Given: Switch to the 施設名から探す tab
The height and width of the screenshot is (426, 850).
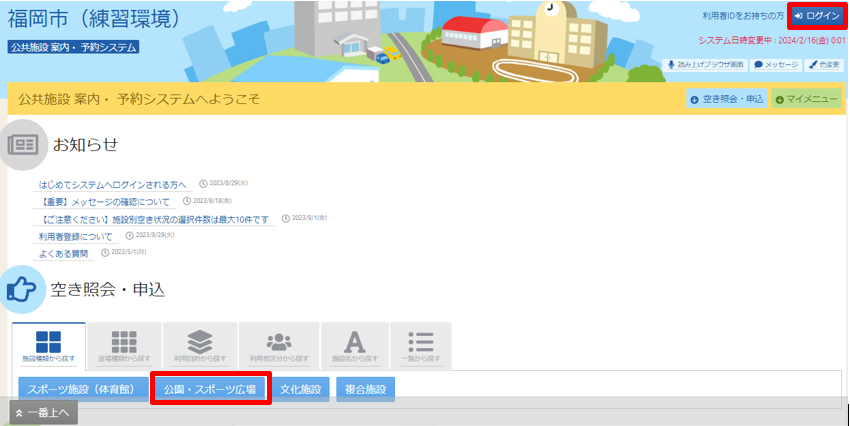Looking at the screenshot, I should pos(355,346).
